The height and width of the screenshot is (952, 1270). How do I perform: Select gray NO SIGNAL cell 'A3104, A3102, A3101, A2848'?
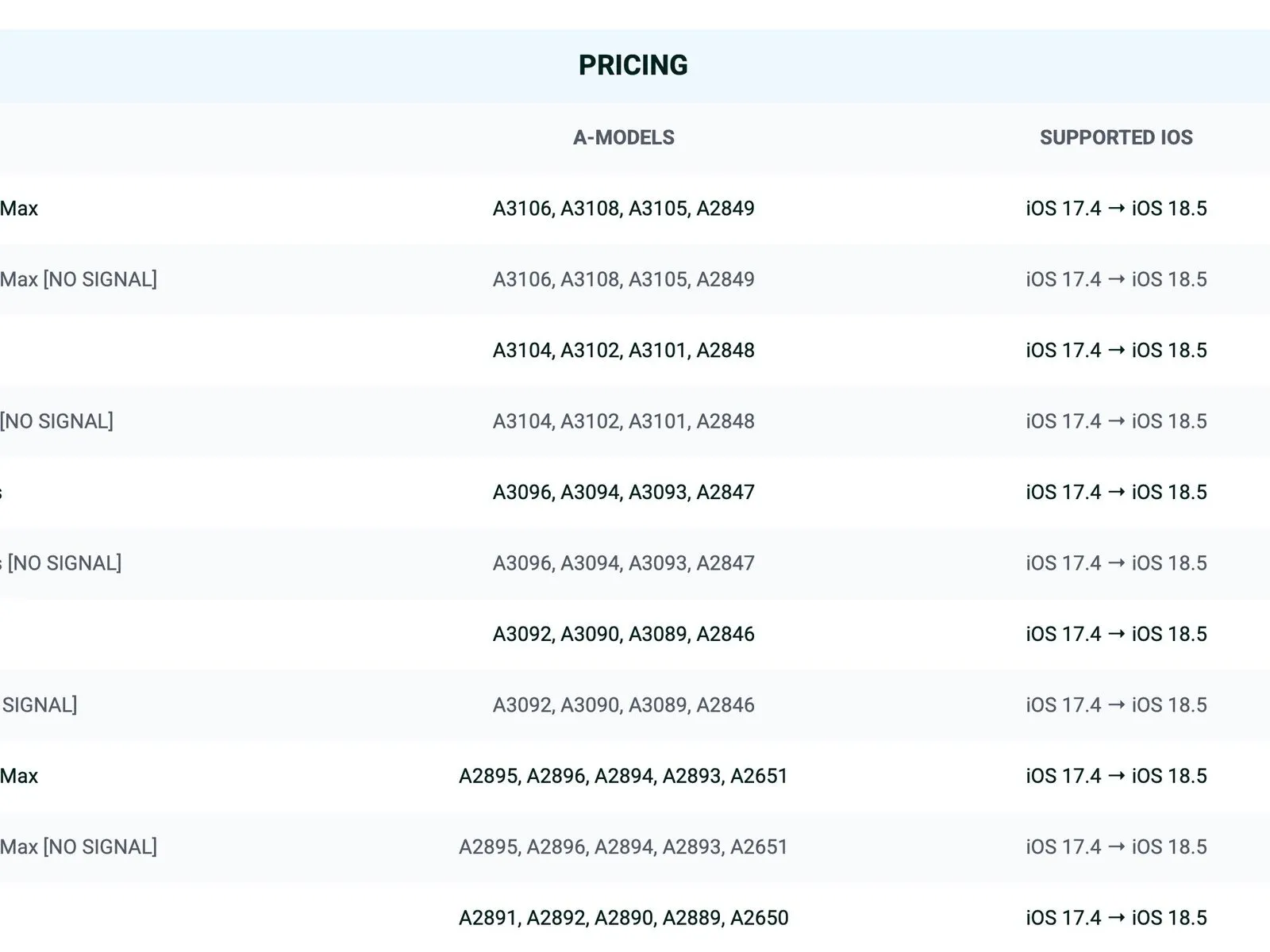click(x=624, y=421)
